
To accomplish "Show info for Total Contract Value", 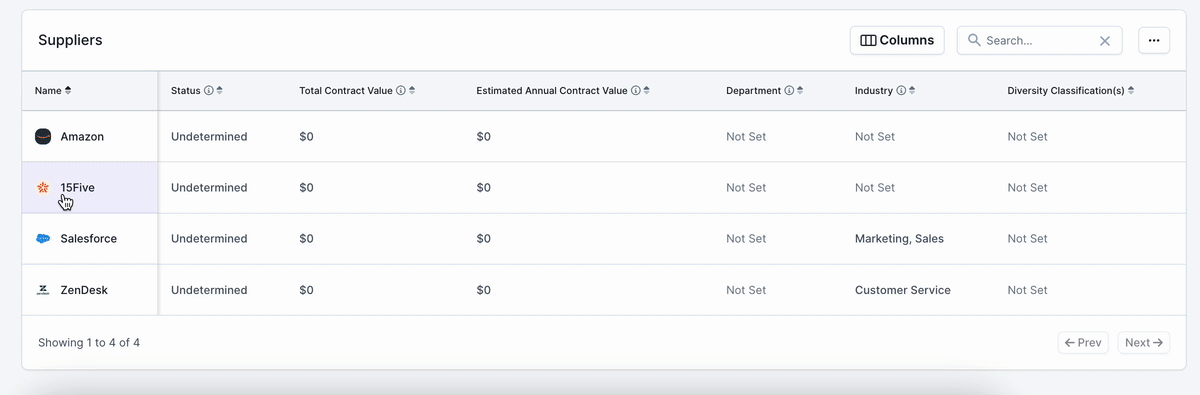I will (400, 90).
